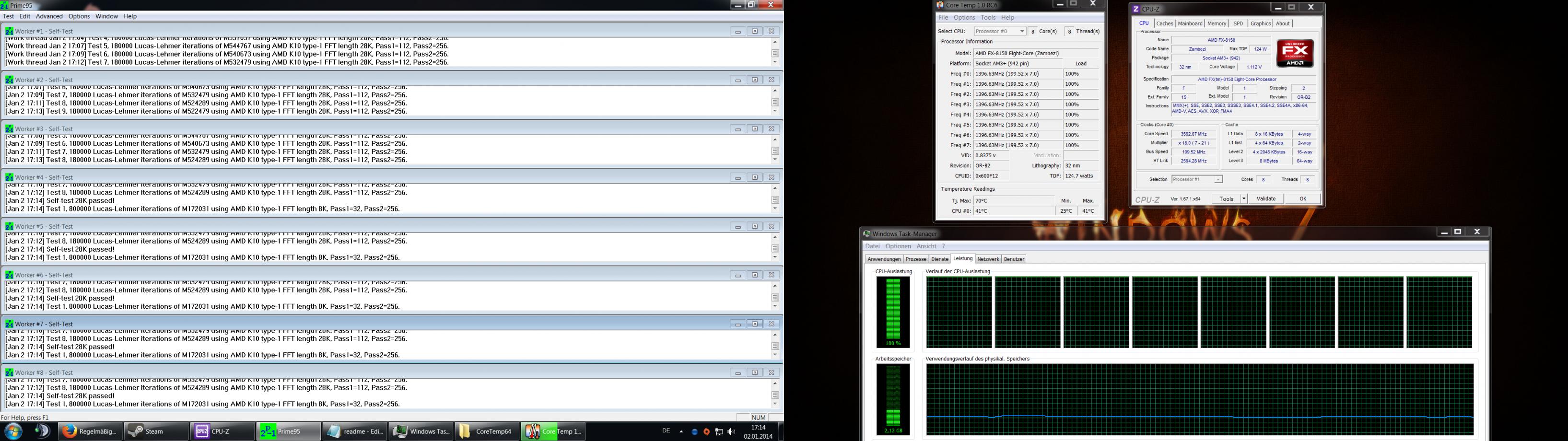
Task: Click the '70°C' Tj. Max value in Core Temp
Action: 1014,201
